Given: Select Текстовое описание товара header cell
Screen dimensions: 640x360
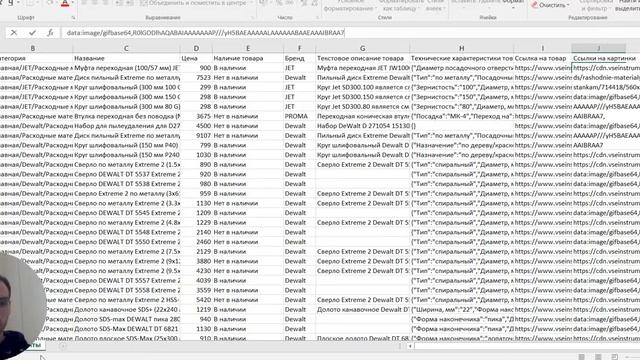Looking at the screenshot, I should coord(362,58).
